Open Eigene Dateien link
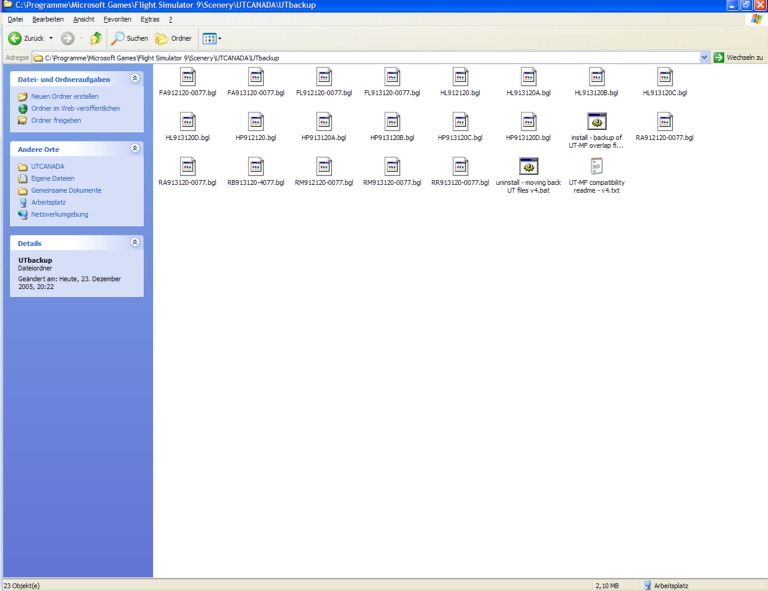This screenshot has width=768, height=591. [53, 178]
